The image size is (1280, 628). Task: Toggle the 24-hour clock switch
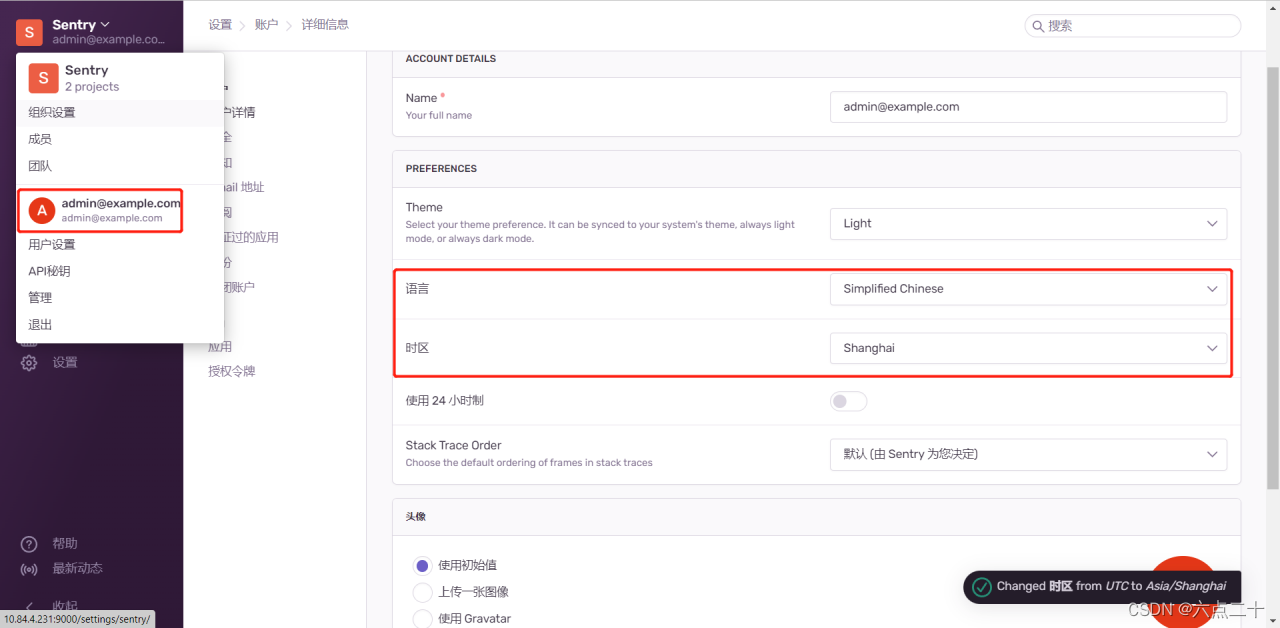[x=848, y=401]
